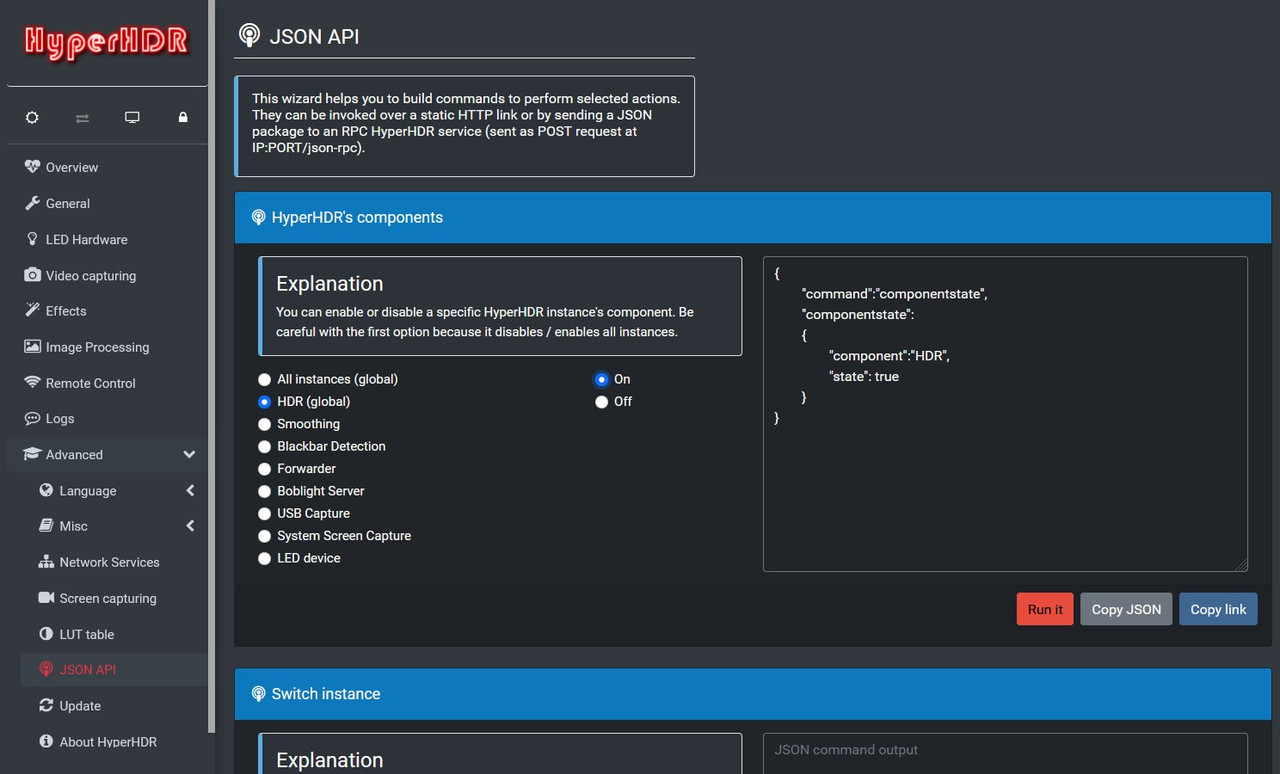Image resolution: width=1280 pixels, height=774 pixels.
Task: Select the Smoothing radio button
Action: pyautogui.click(x=265, y=424)
